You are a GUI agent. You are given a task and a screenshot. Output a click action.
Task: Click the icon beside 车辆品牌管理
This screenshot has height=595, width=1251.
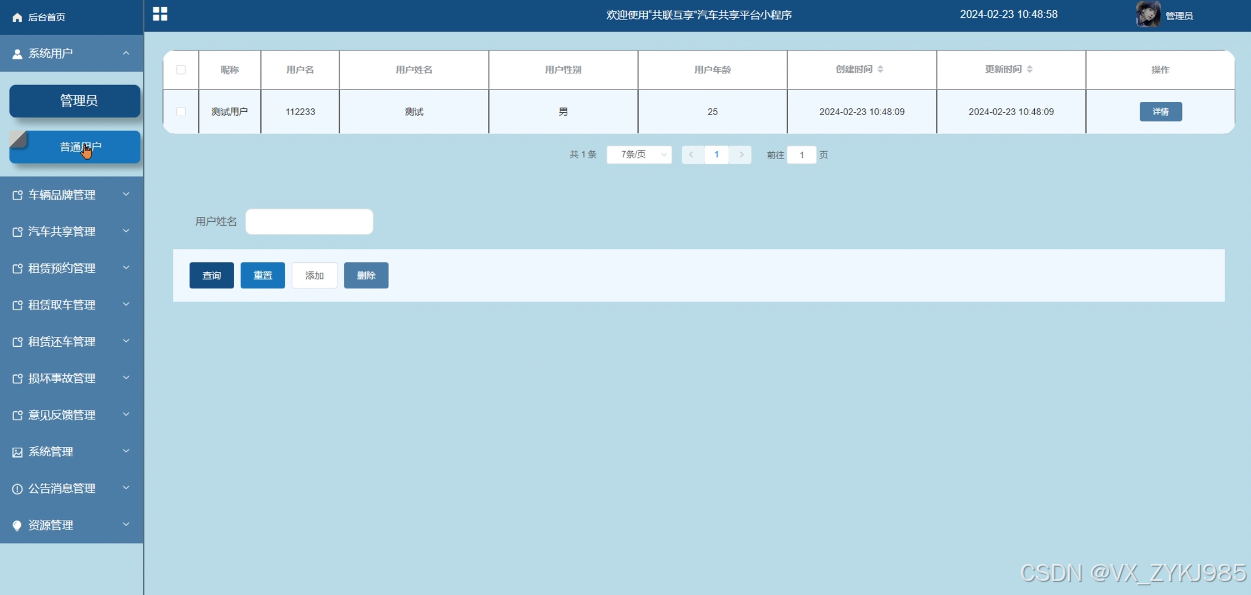click(x=17, y=195)
